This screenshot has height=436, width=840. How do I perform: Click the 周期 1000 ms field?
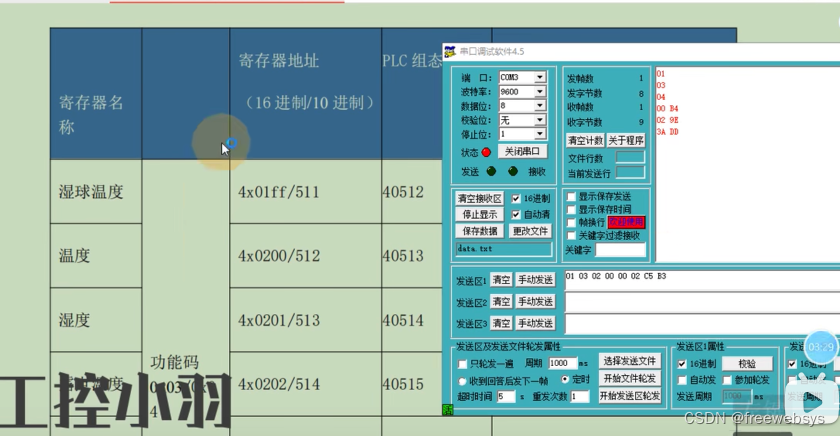tap(562, 363)
